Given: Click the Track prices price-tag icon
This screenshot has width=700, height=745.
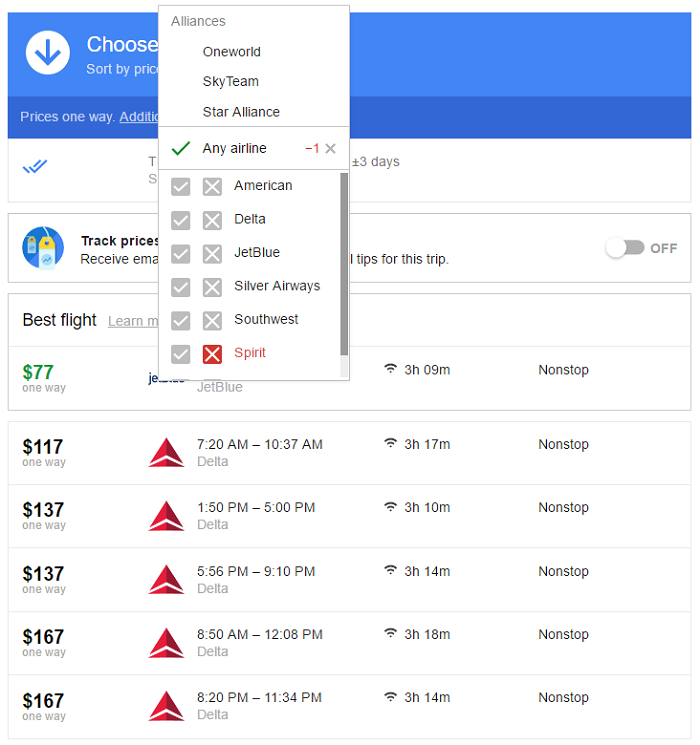Looking at the screenshot, I should tap(43, 248).
